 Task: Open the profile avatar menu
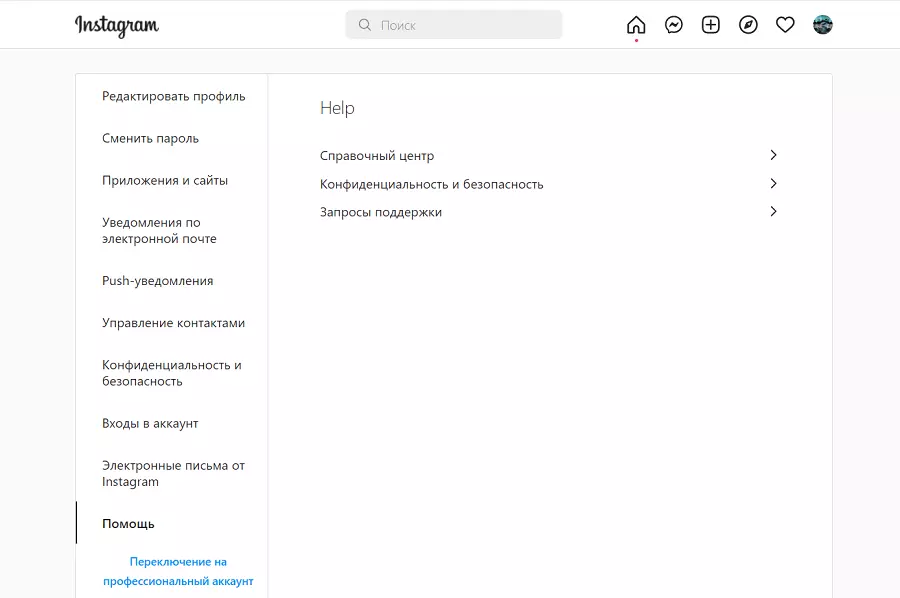(x=823, y=25)
